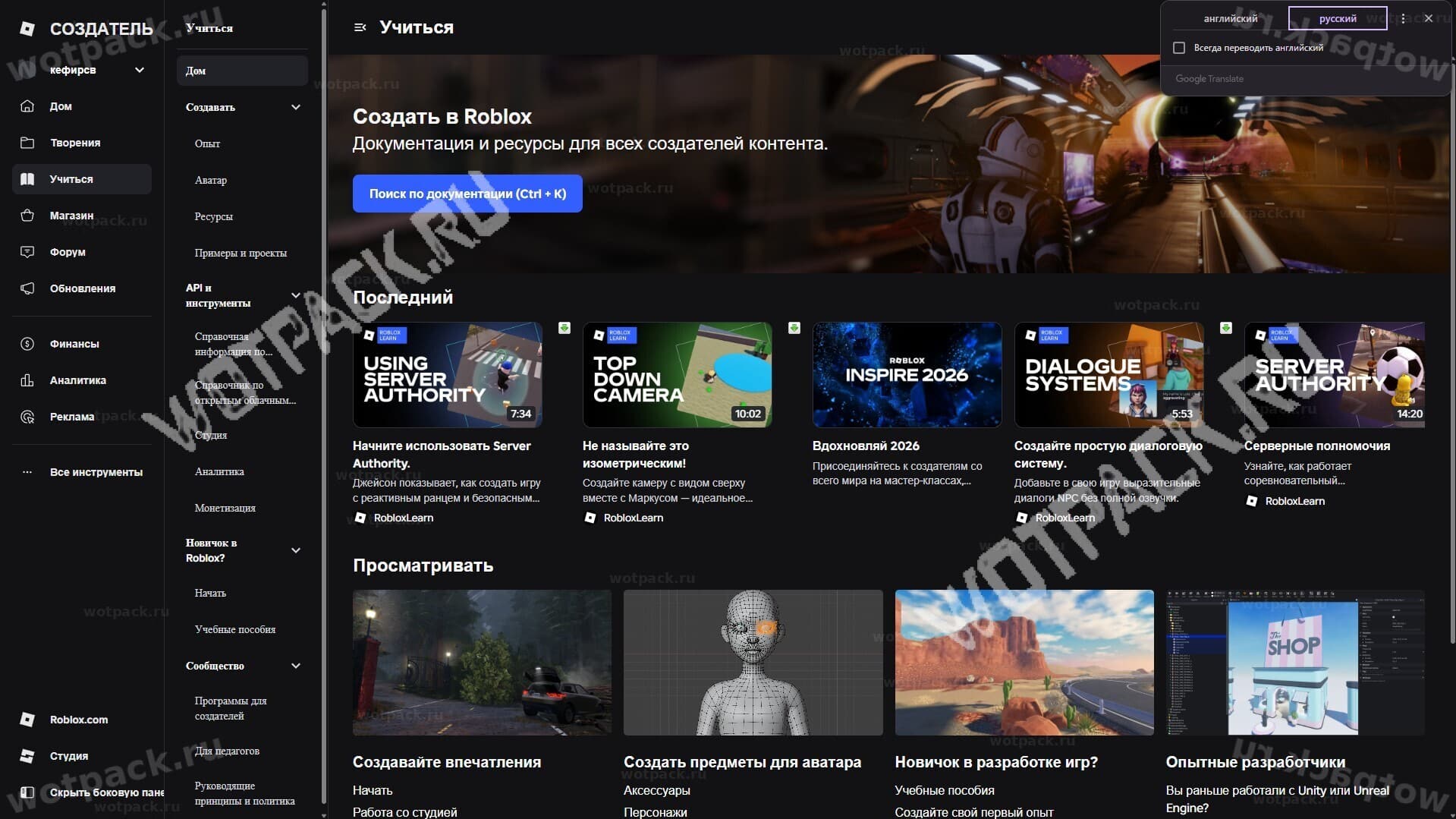Click the hide sidebar panel icon

coord(27,792)
